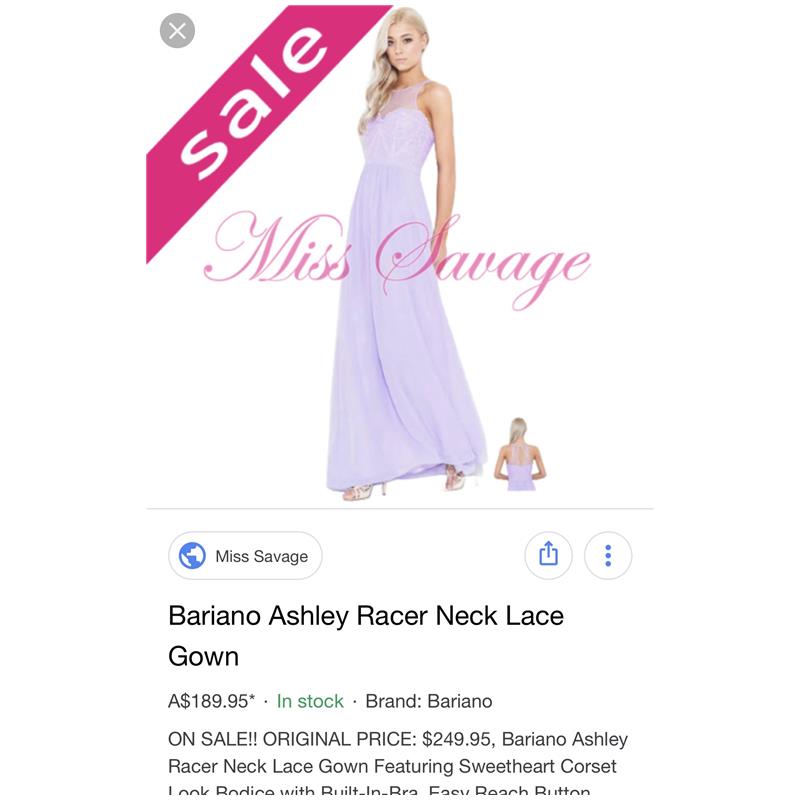Screen dimensions: 800x800
Task: Click the model's face in photo
Action: pyautogui.click(x=403, y=47)
